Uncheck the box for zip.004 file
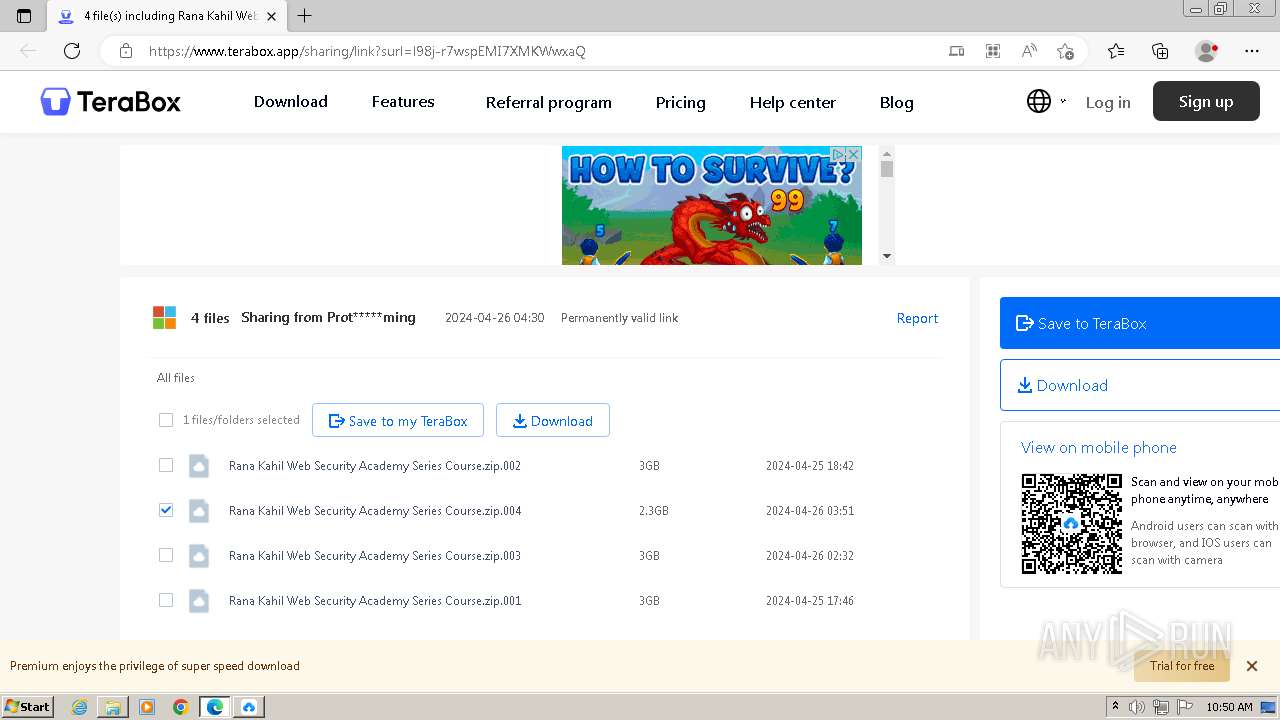Viewport: 1280px width, 720px height. click(x=166, y=510)
